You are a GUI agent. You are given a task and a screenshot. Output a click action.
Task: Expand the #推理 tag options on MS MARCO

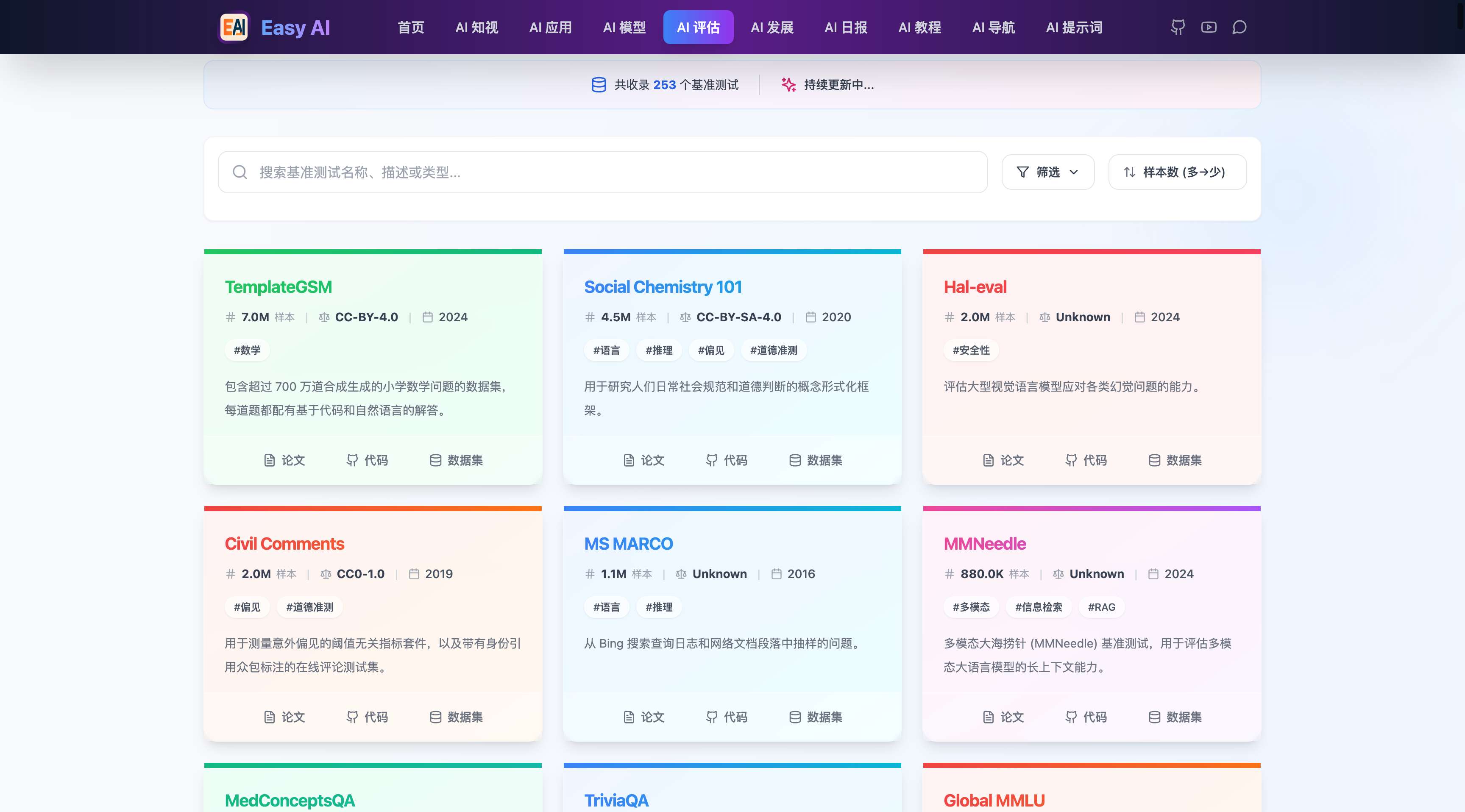click(659, 607)
